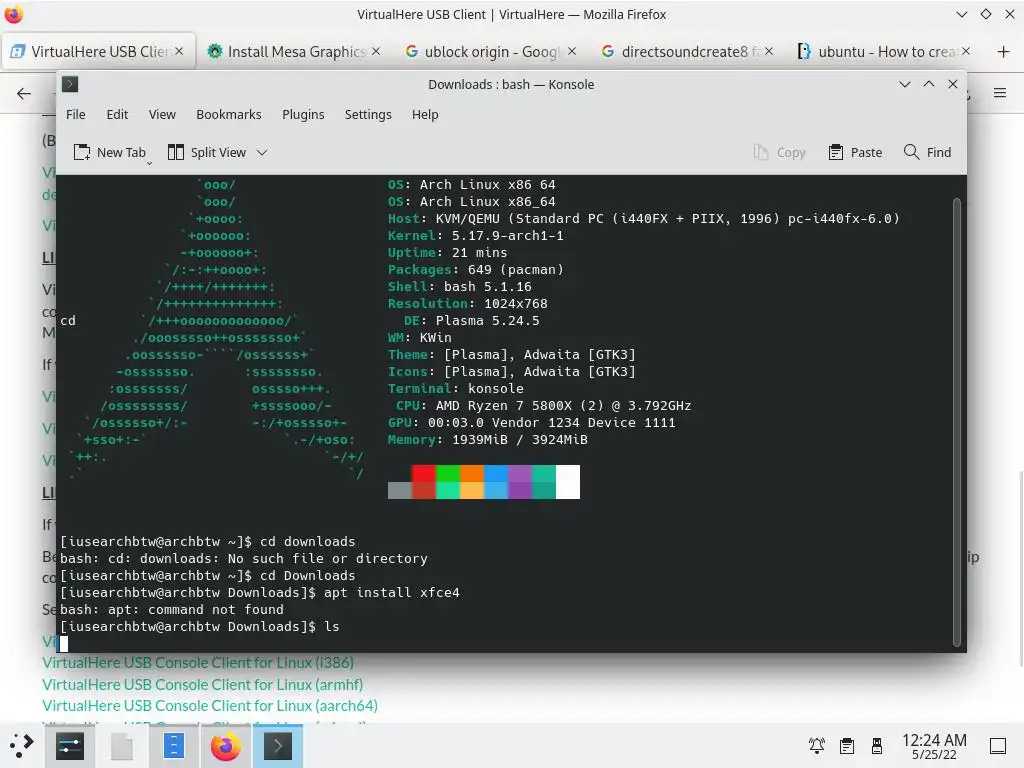The width and height of the screenshot is (1024, 768).
Task: Switch to Firefox via taskbar icon
Action: (225, 746)
